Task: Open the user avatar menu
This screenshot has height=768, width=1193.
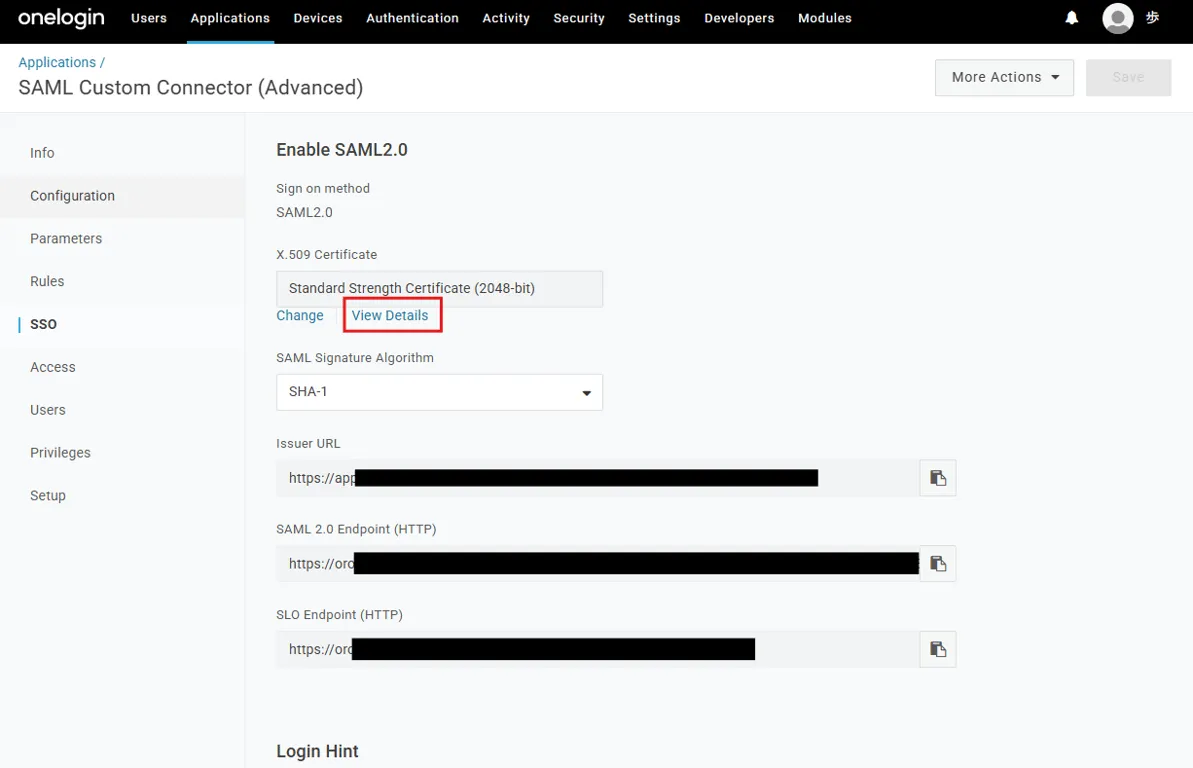Action: click(x=1118, y=18)
